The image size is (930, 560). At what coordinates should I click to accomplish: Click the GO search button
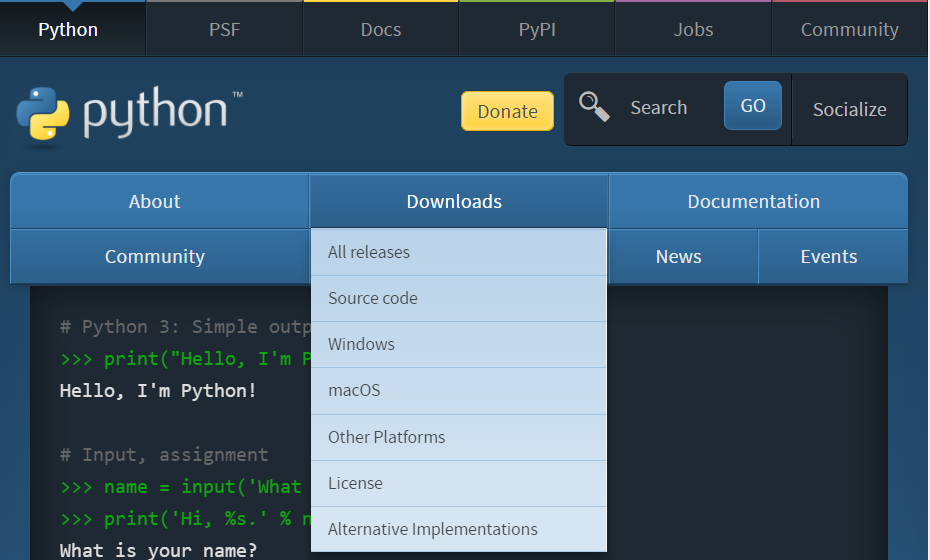click(753, 106)
